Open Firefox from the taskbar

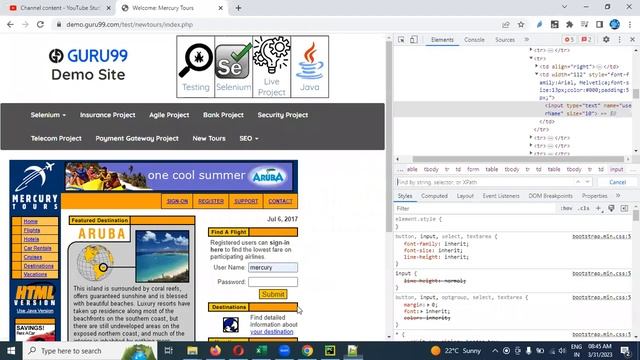[x=216, y=351]
